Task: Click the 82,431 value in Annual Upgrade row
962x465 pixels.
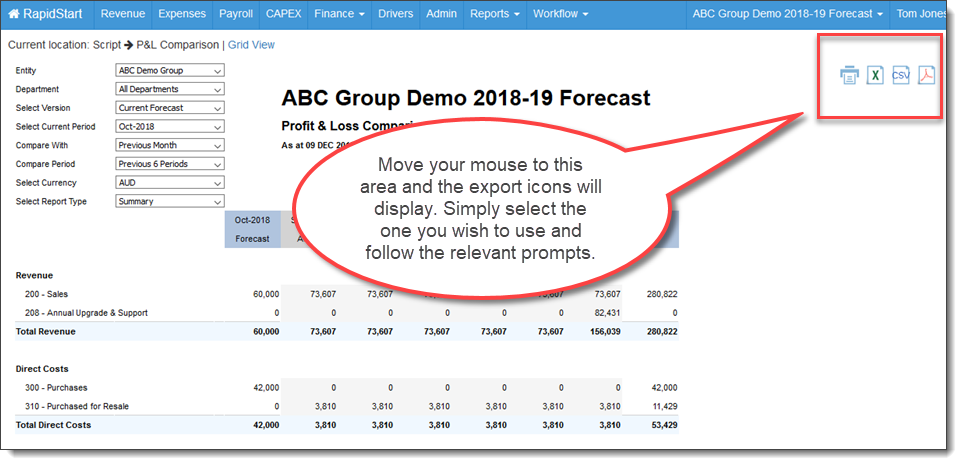Action: (x=608, y=313)
